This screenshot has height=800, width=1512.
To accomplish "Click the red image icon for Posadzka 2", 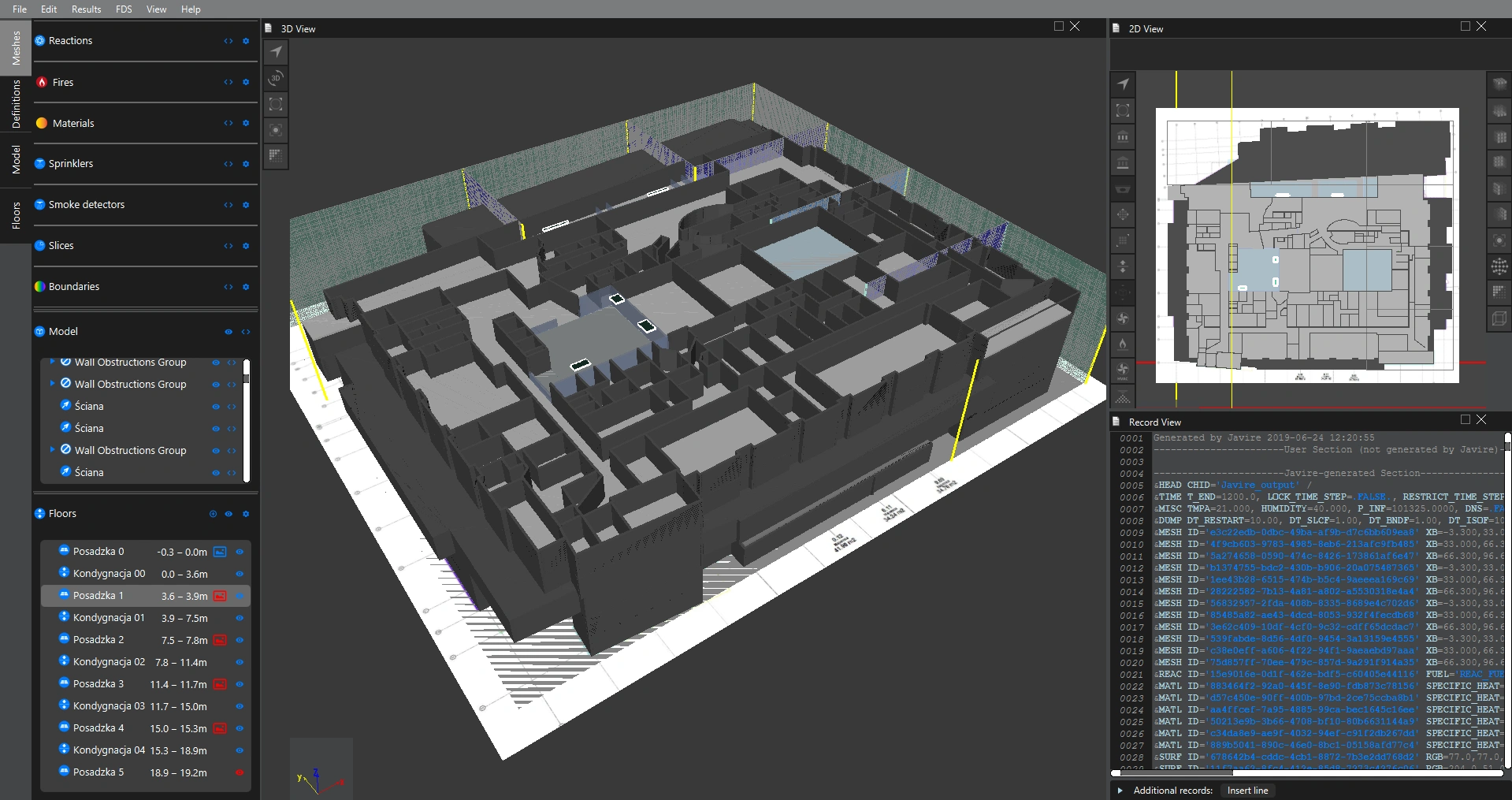I will [221, 640].
